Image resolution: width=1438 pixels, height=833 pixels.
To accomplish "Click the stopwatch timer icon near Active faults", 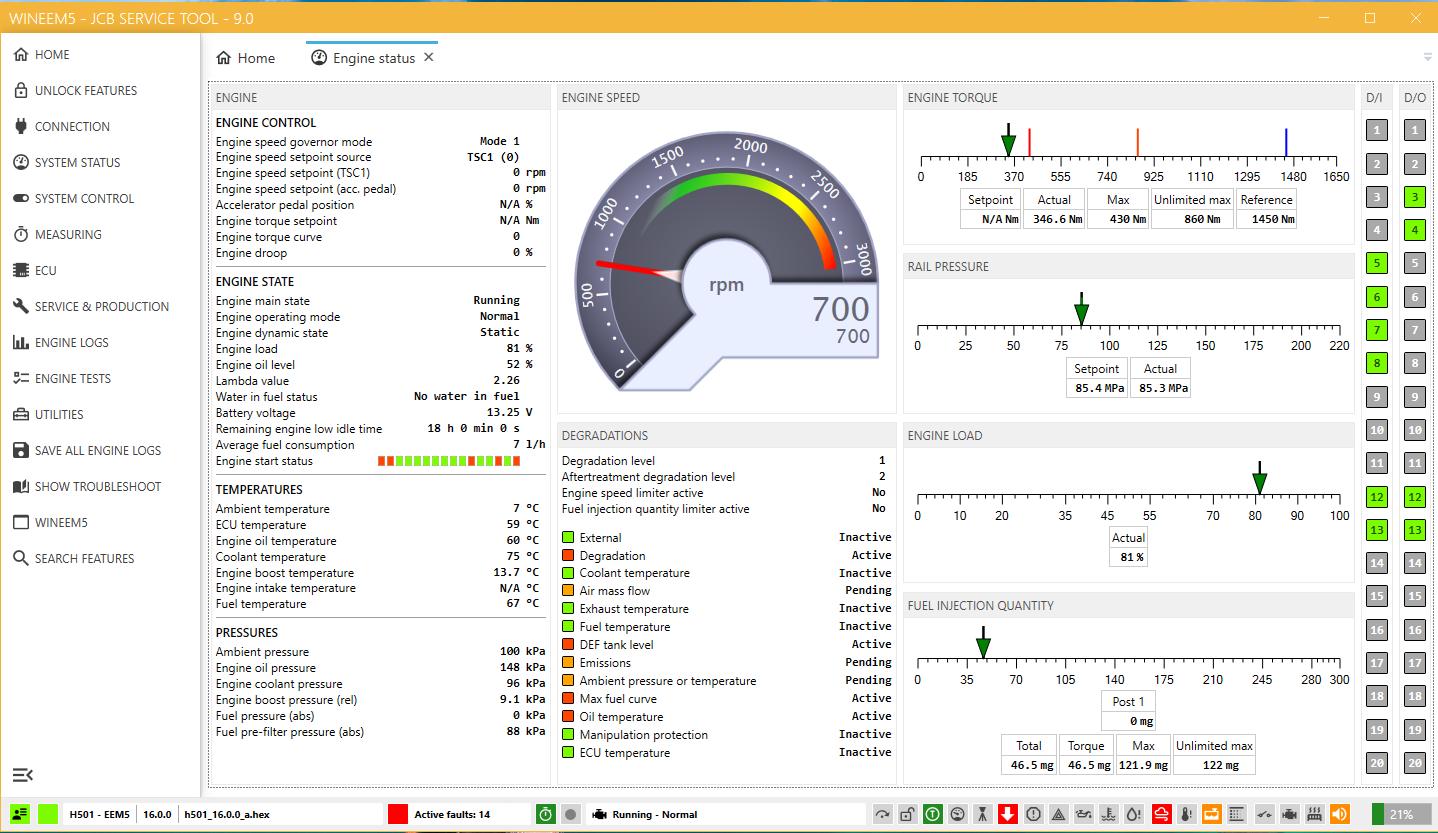I will (x=546, y=814).
